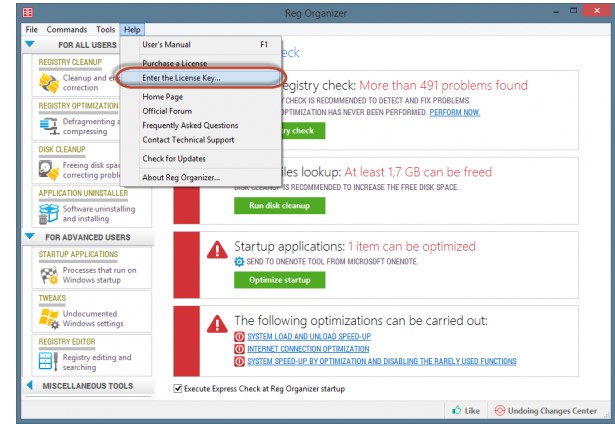Close the open Help menu
The image size is (615, 424).
pyautogui.click(x=132, y=30)
